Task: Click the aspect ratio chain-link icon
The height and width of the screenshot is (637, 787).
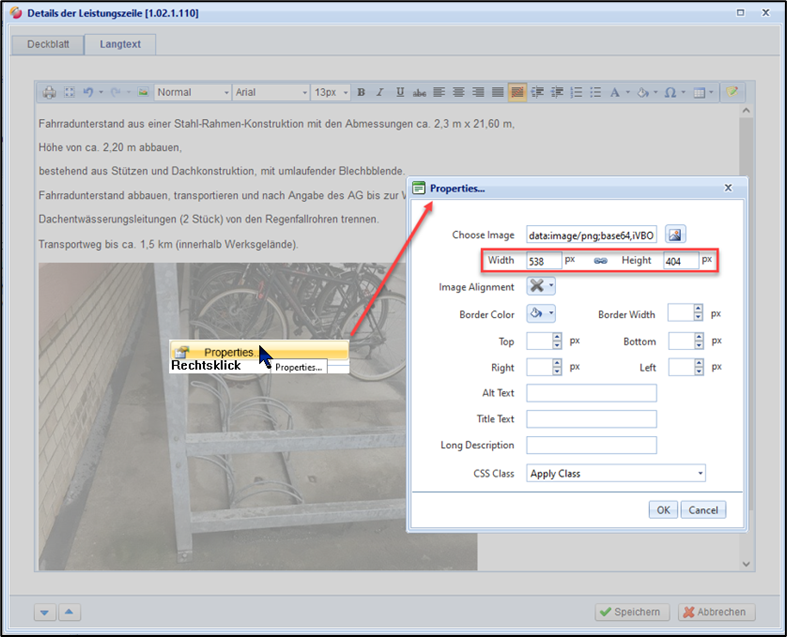Action: tap(601, 260)
